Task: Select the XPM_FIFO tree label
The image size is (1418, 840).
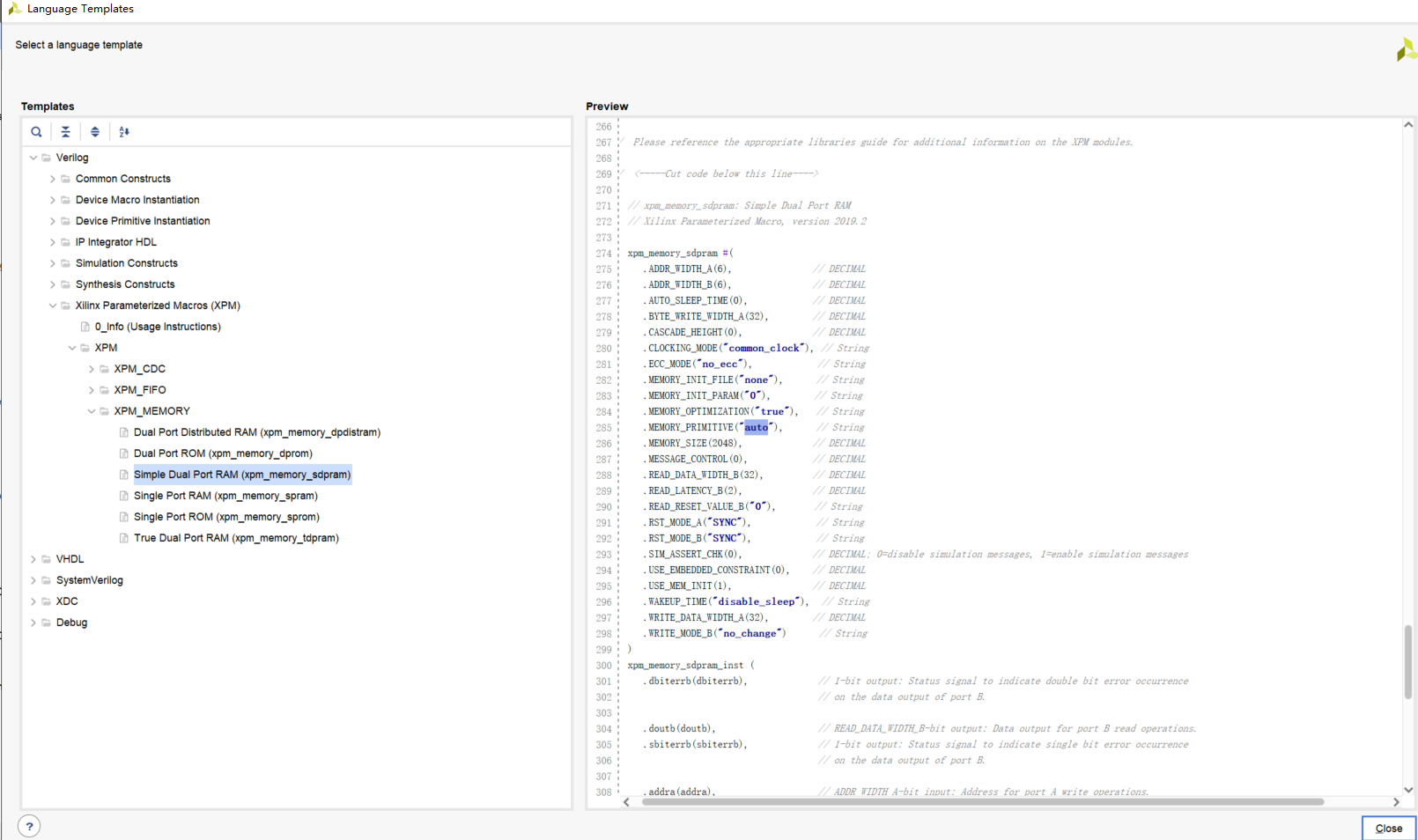Action: click(x=139, y=390)
